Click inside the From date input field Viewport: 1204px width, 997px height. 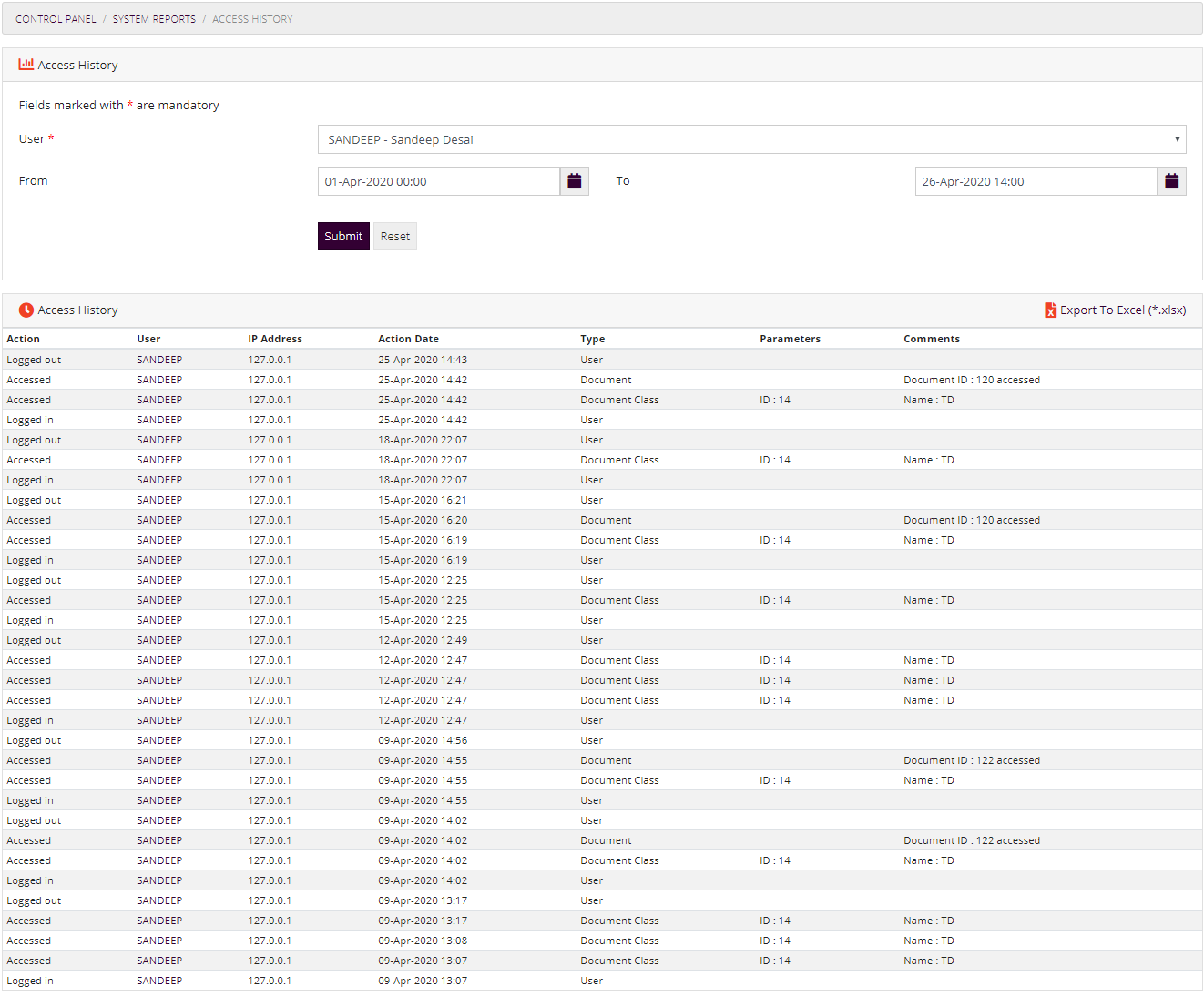click(437, 180)
